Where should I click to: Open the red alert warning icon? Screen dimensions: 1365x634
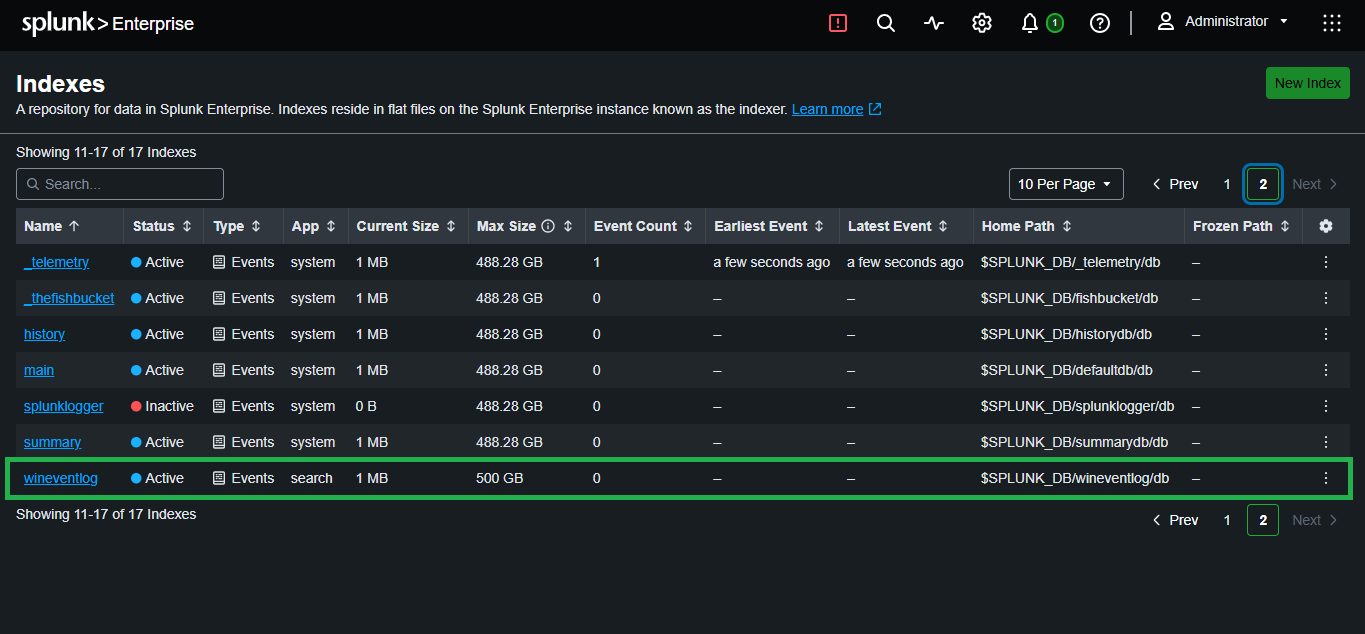838,23
